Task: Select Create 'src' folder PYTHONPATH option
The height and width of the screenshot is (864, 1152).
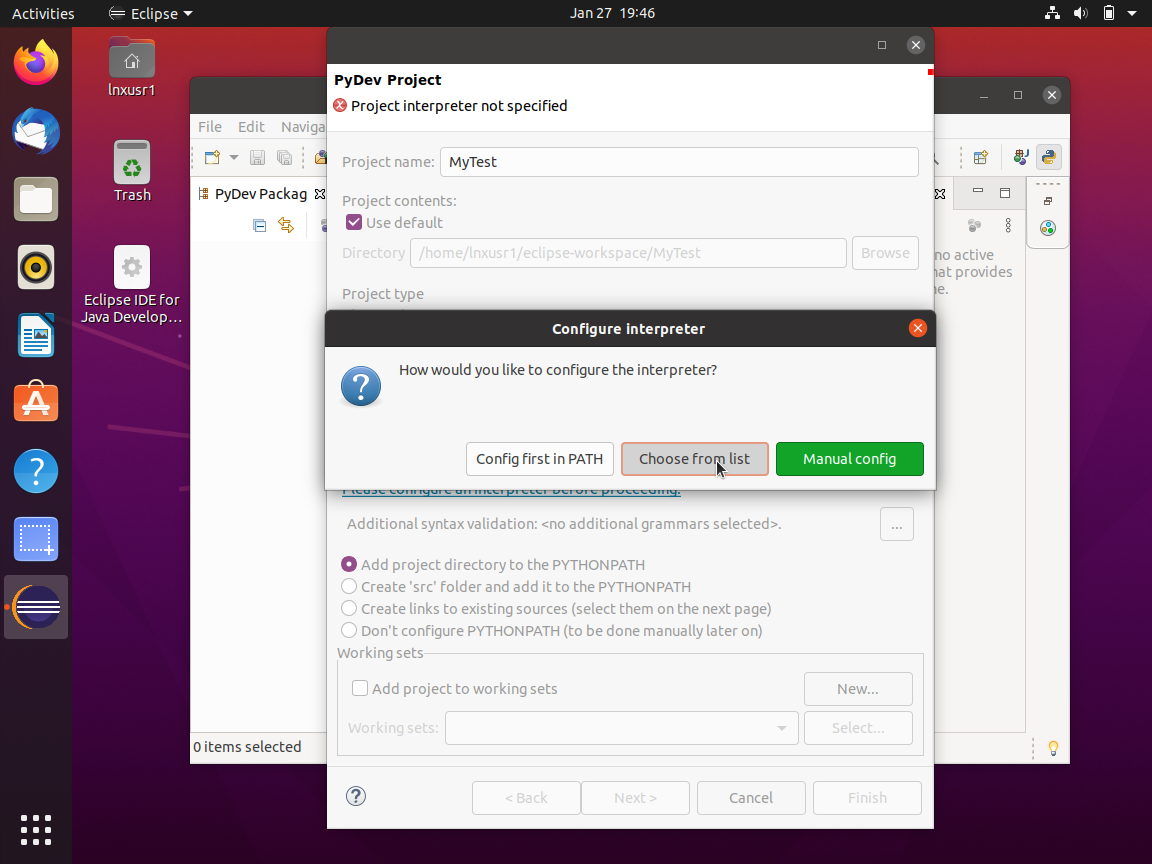Action: pyautogui.click(x=349, y=587)
